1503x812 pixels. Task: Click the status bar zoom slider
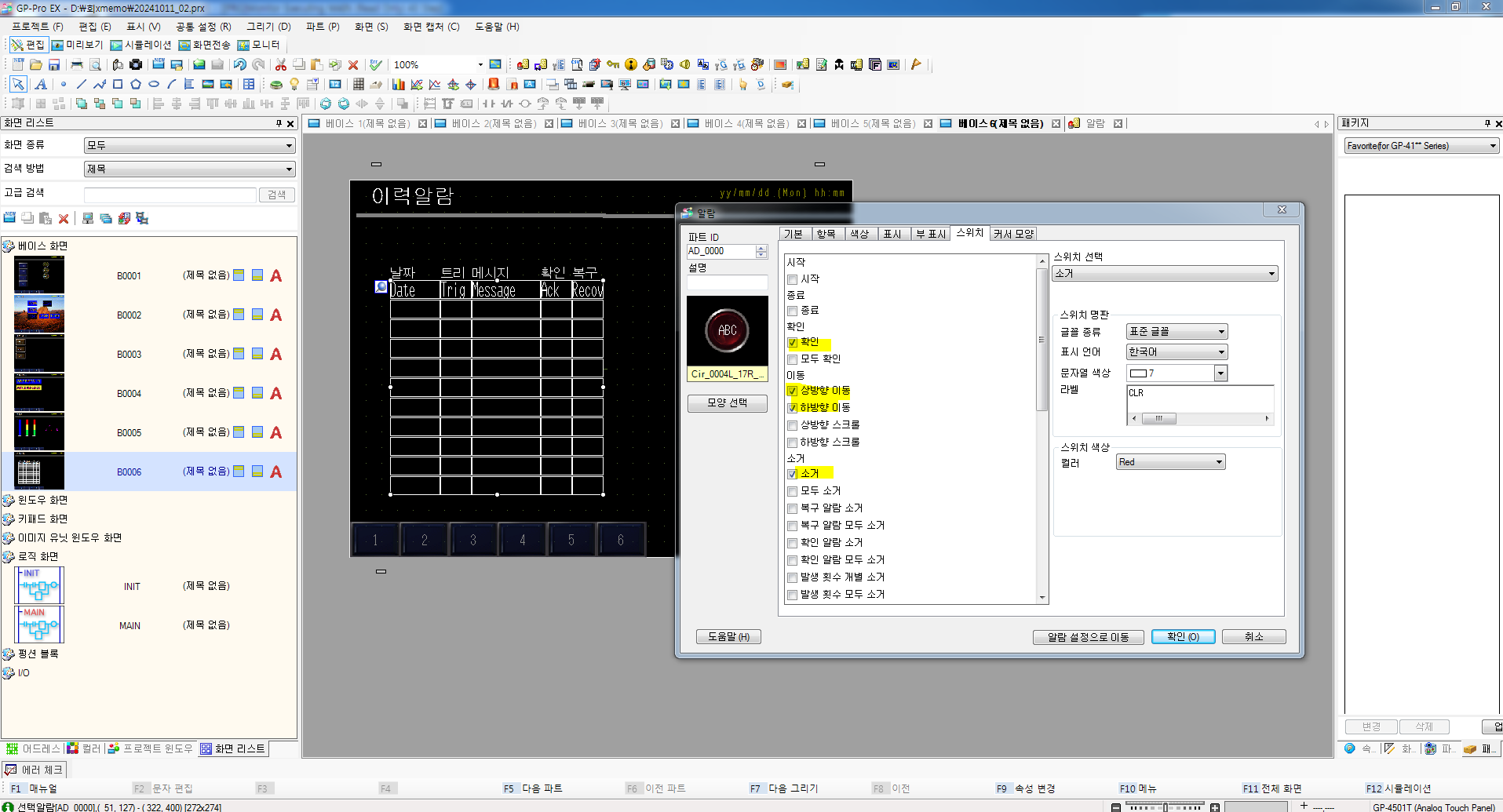(1165, 807)
